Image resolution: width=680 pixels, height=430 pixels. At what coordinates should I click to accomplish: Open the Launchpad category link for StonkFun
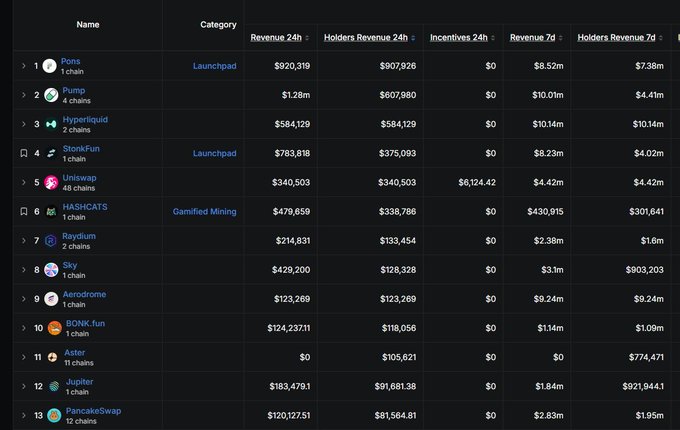point(215,153)
